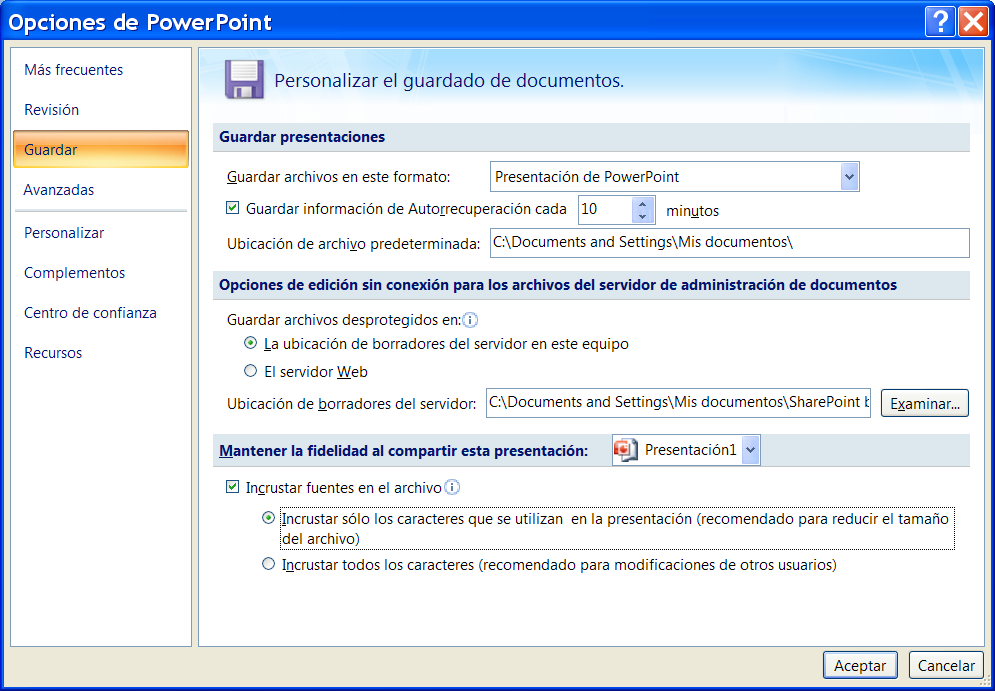Click the Presentación1 PowerPoint file icon
Image resolution: width=995 pixels, height=691 pixels.
click(x=626, y=450)
